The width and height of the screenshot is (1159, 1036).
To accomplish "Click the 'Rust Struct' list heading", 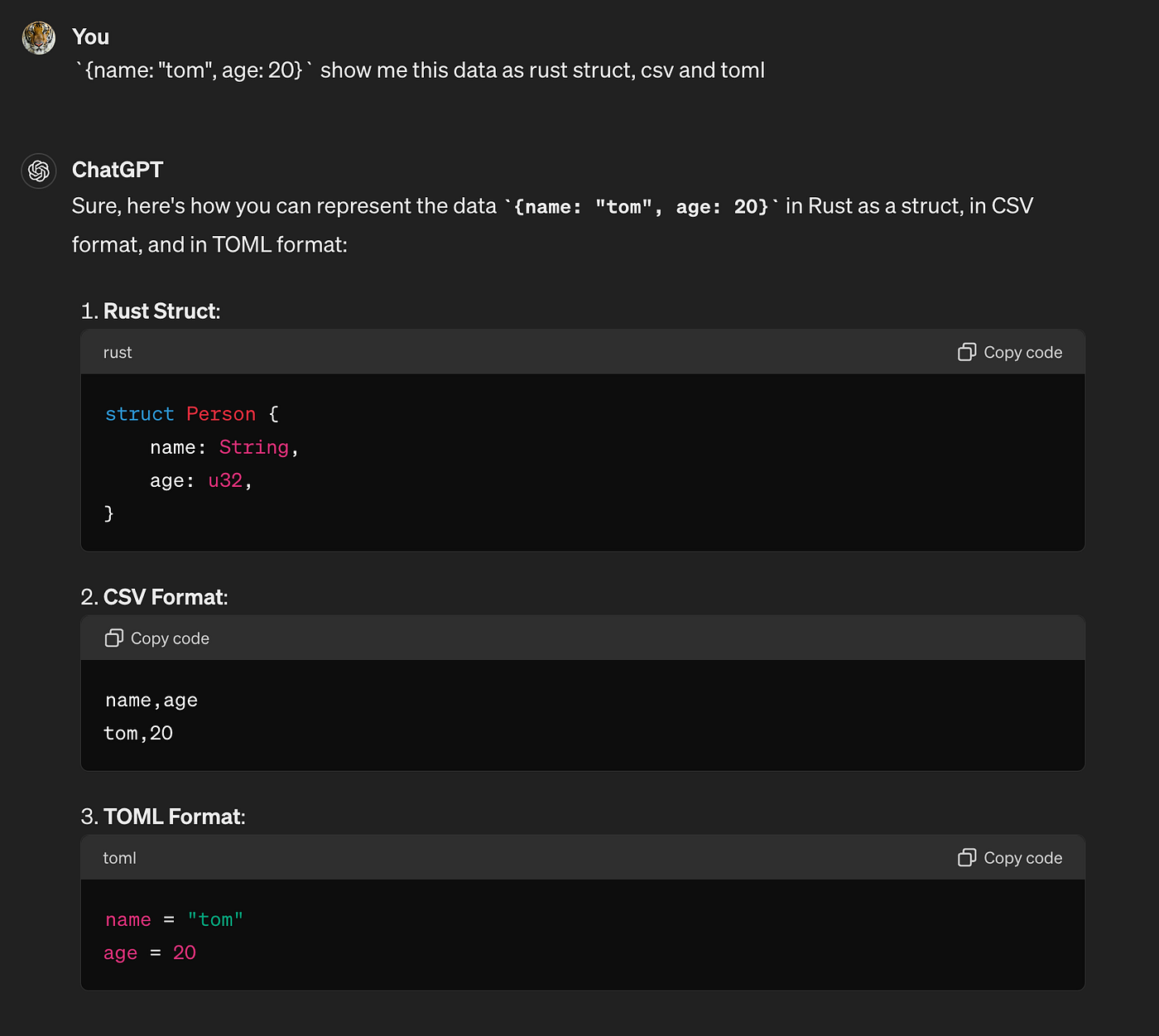I will 161,311.
